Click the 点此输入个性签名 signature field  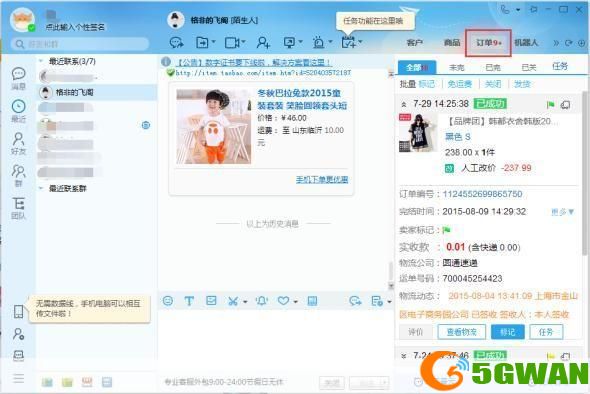[75, 27]
